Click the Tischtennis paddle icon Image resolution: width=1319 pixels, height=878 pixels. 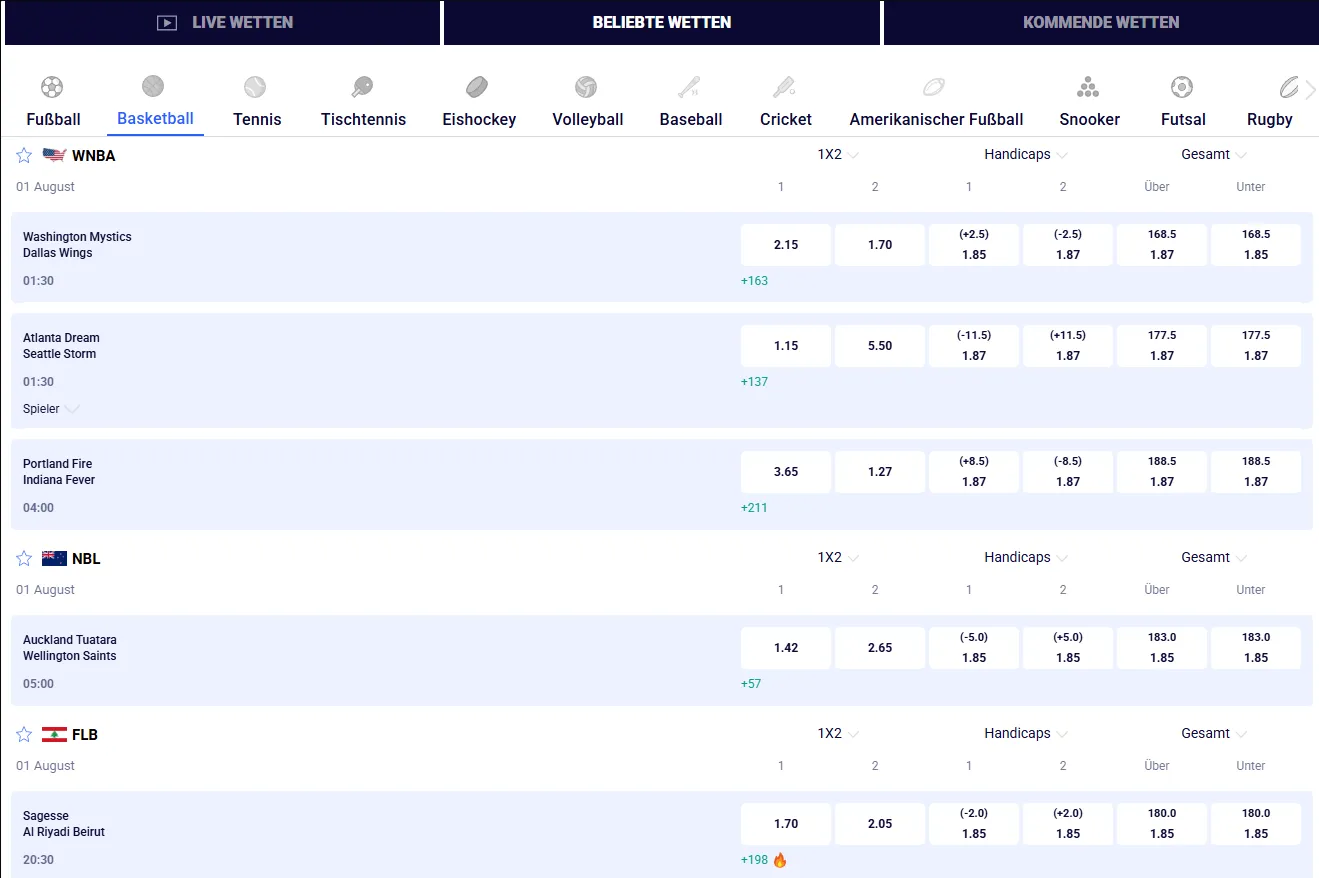point(362,87)
